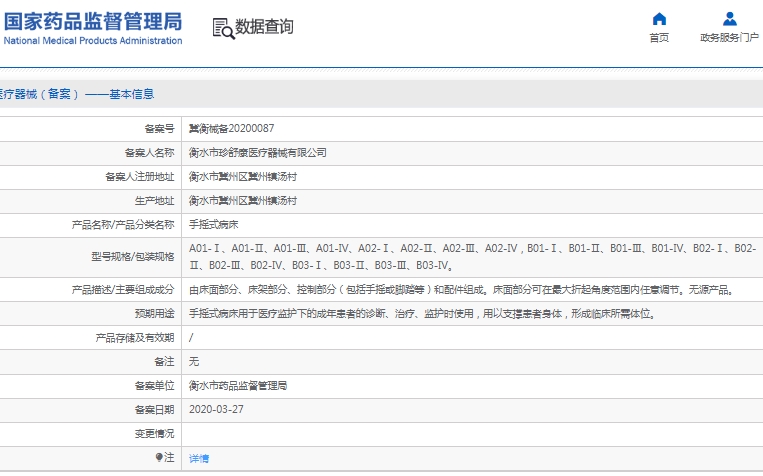The width and height of the screenshot is (763, 476).
Task: Select the record number 冀衡械备20200087
Action: 232,128
